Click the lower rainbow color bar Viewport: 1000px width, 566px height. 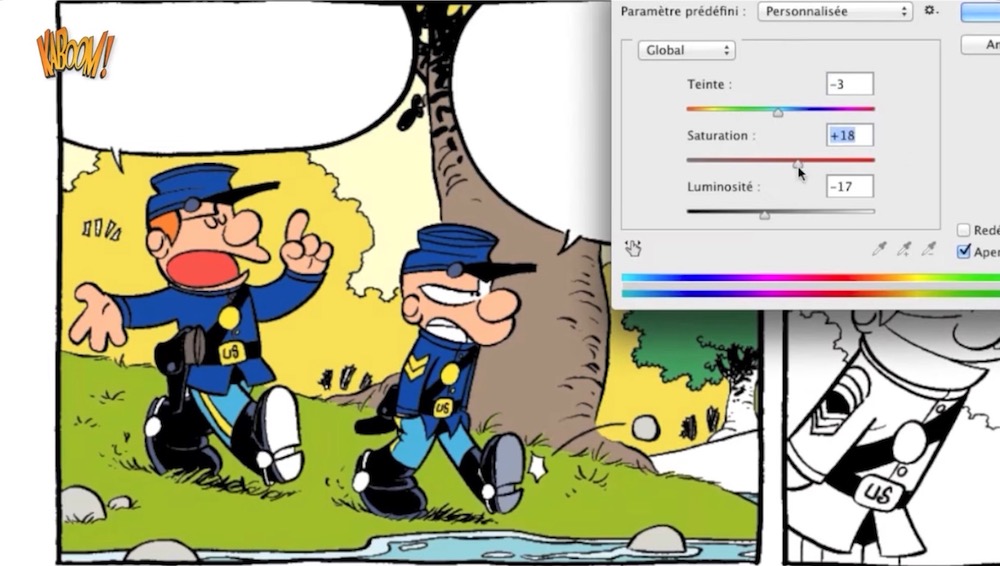(810, 294)
